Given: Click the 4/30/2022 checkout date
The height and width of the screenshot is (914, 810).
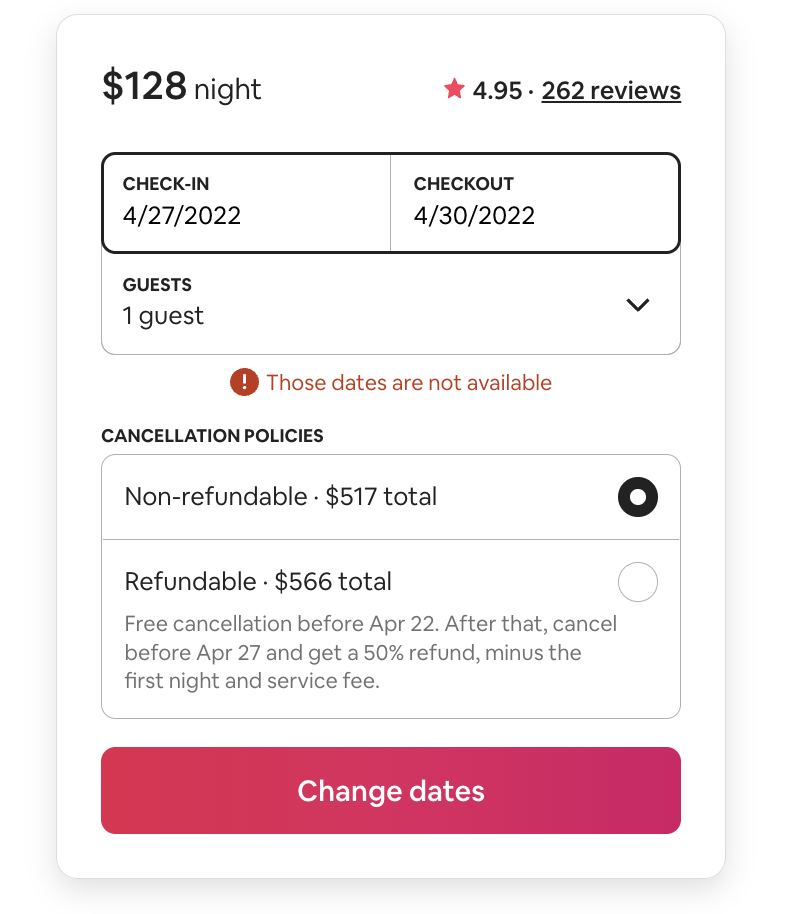Looking at the screenshot, I should click(x=474, y=215).
